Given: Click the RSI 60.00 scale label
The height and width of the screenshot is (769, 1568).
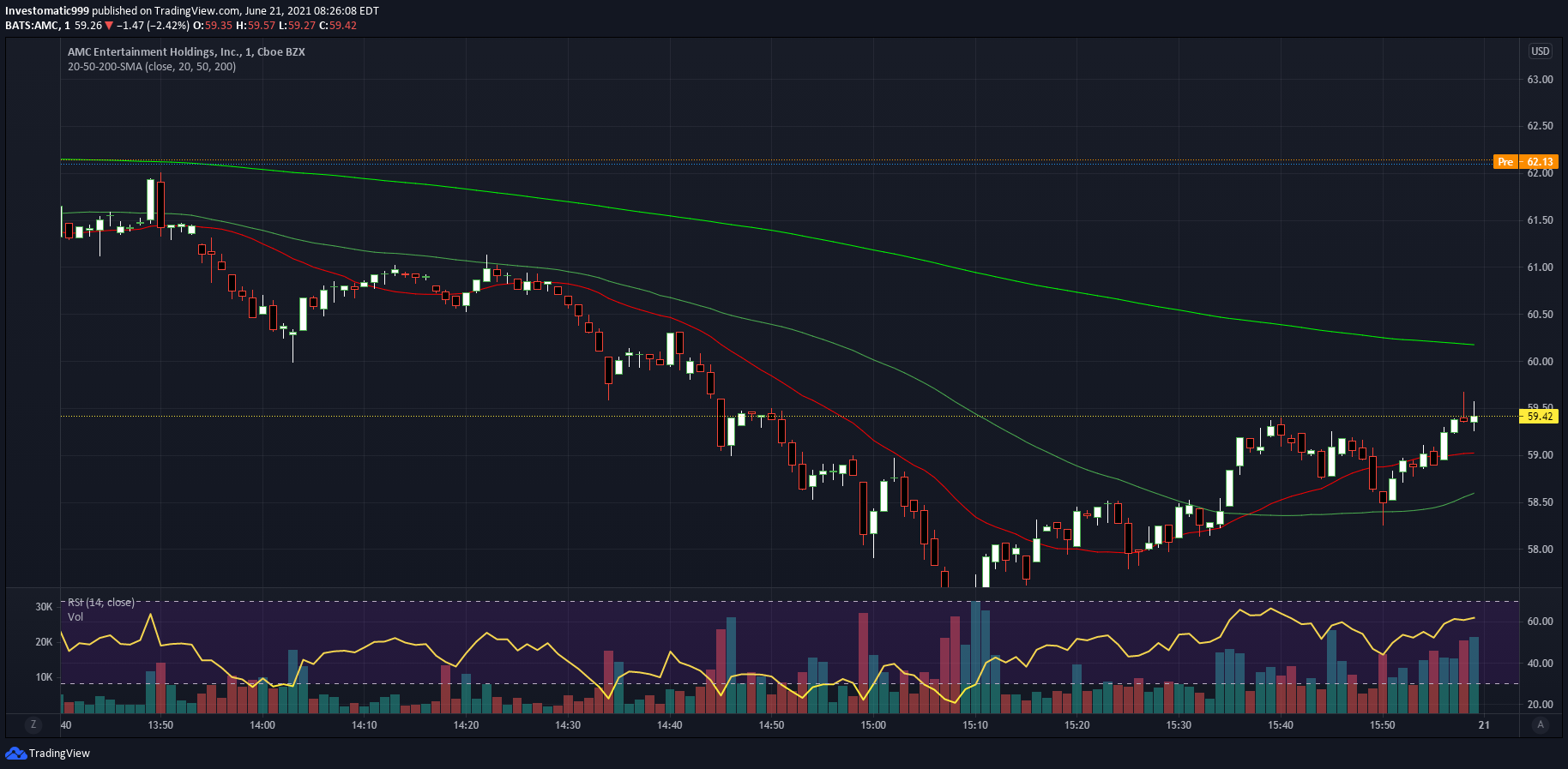Looking at the screenshot, I should 1540,622.
